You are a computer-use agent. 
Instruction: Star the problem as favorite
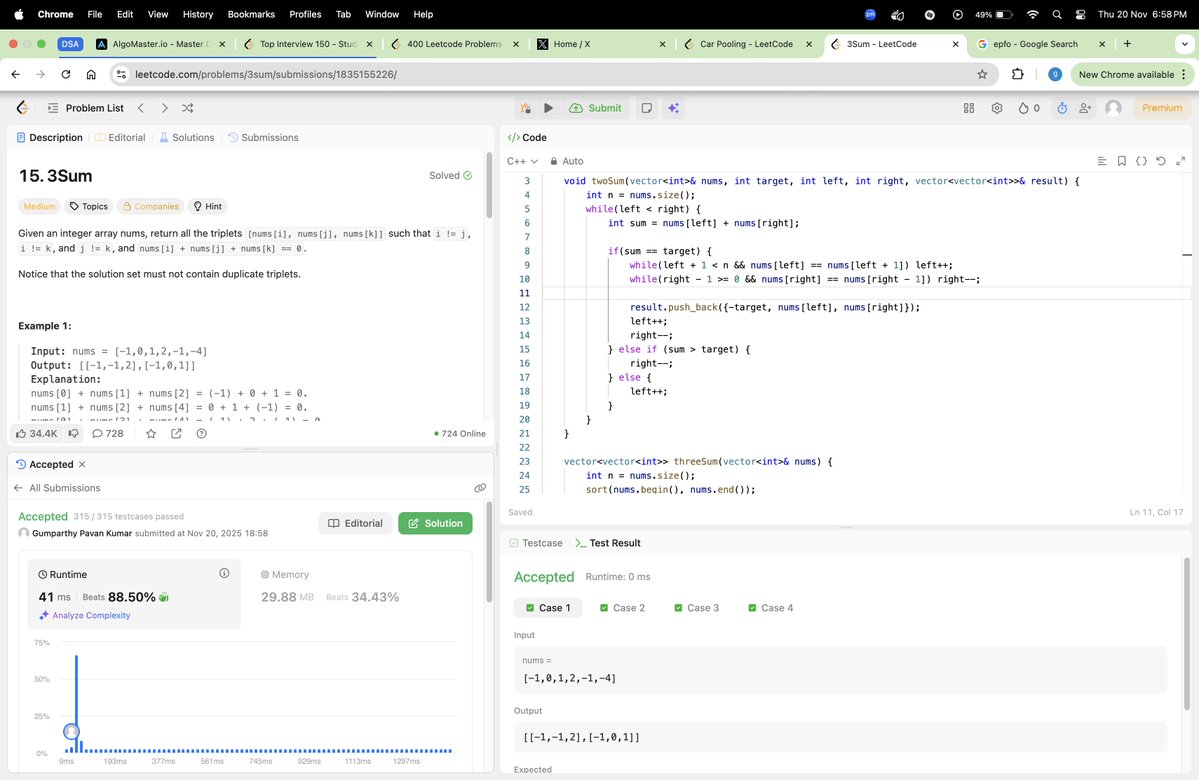tap(151, 434)
